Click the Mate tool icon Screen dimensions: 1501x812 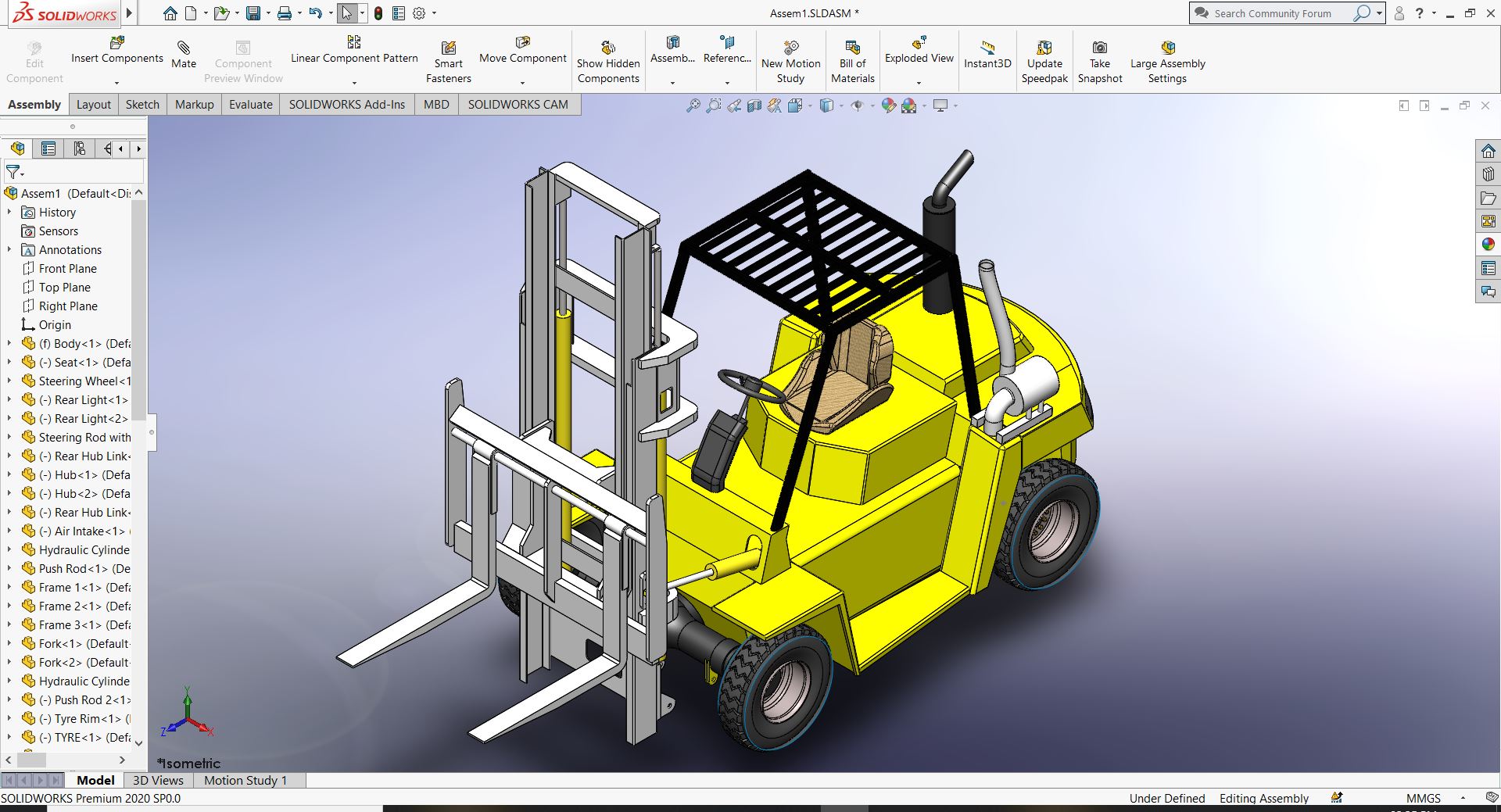pos(183,48)
